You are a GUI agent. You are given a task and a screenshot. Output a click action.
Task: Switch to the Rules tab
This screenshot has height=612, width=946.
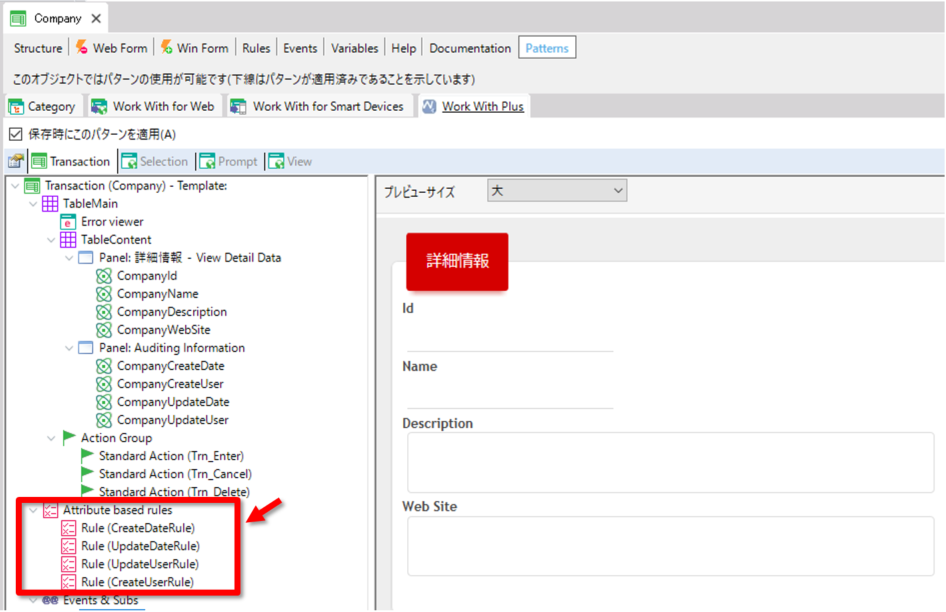pyautogui.click(x=256, y=48)
